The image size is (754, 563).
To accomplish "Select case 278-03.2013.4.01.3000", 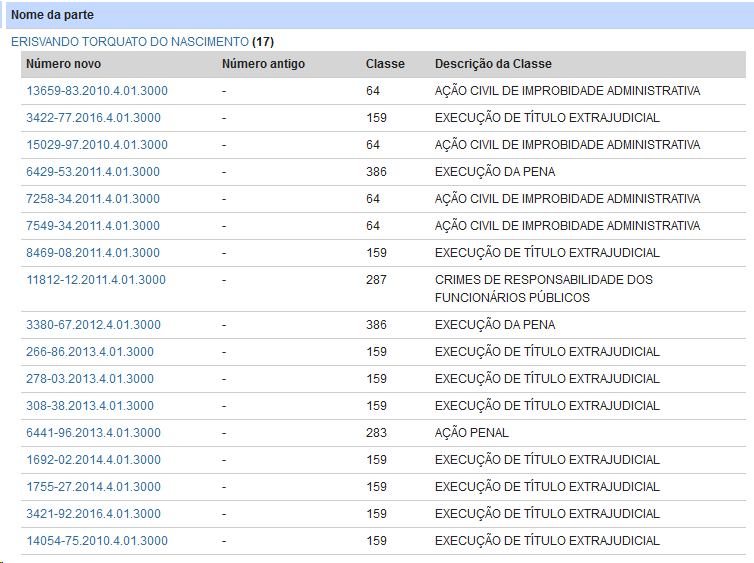I will pyautogui.click(x=90, y=379).
